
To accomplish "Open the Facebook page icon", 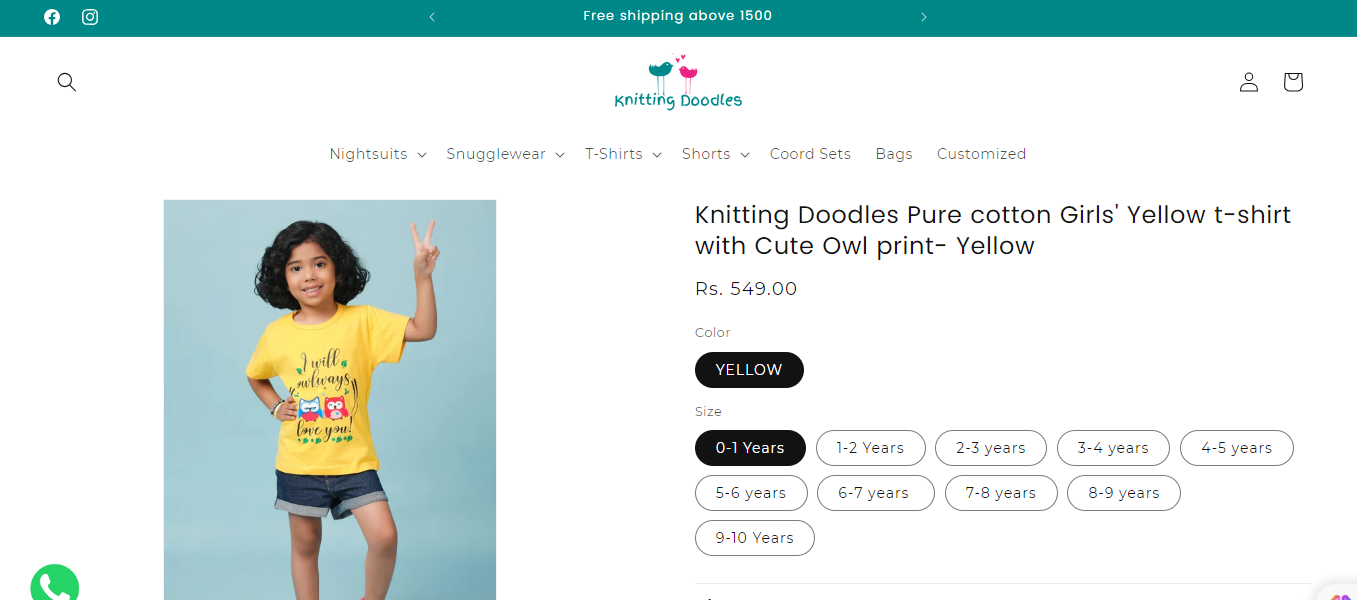I will tap(52, 17).
